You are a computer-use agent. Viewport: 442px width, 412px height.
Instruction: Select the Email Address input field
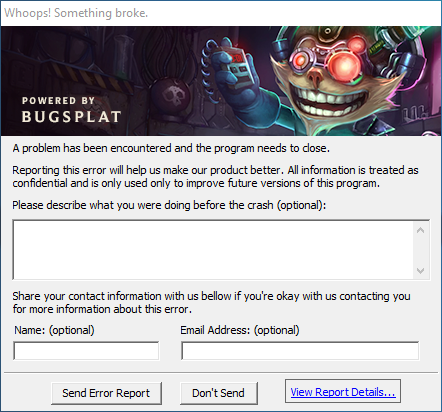pyautogui.click(x=300, y=351)
